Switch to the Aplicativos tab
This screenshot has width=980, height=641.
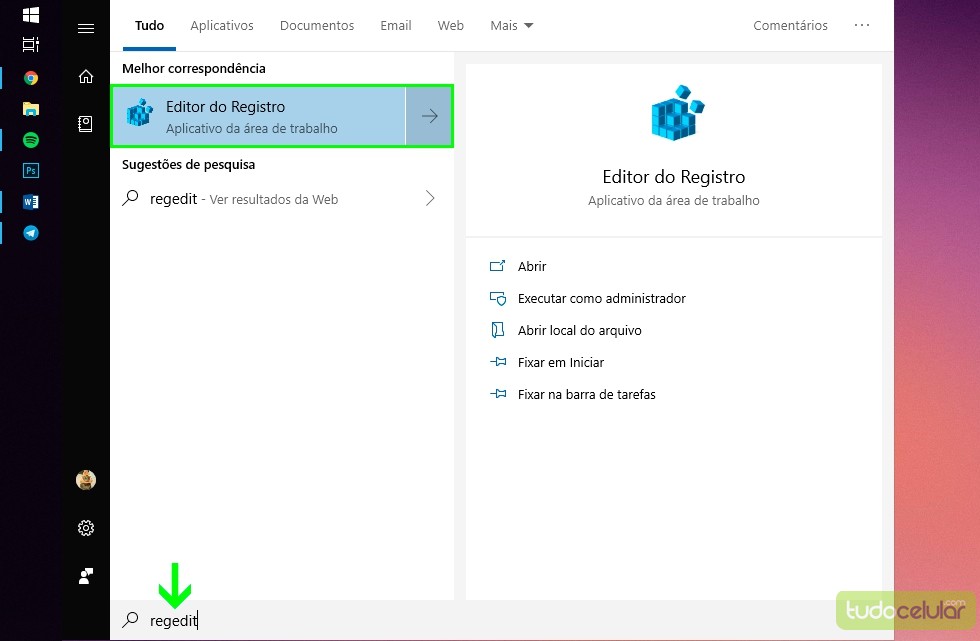pyautogui.click(x=222, y=26)
